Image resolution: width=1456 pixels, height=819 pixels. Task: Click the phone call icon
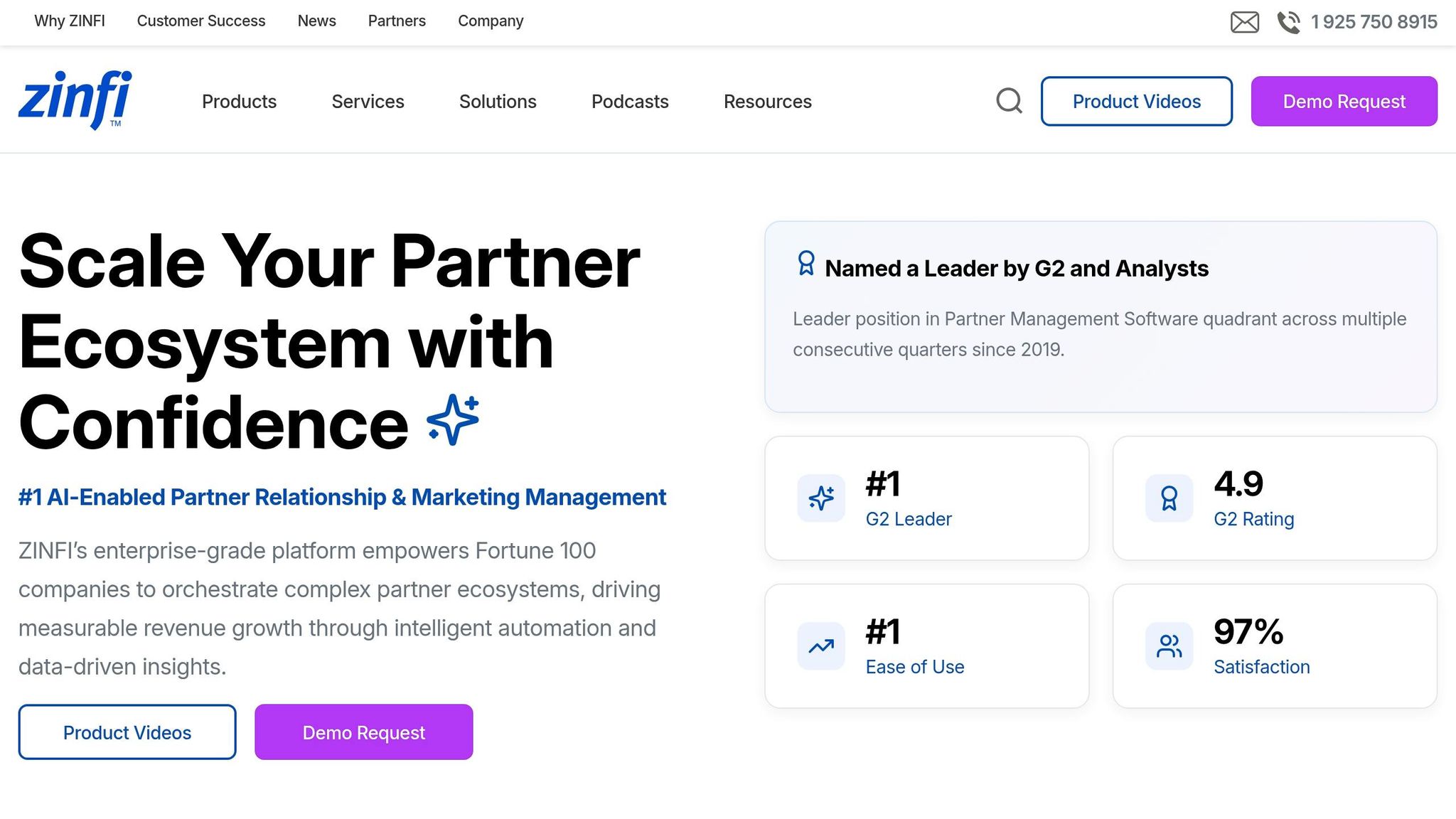[x=1288, y=22]
